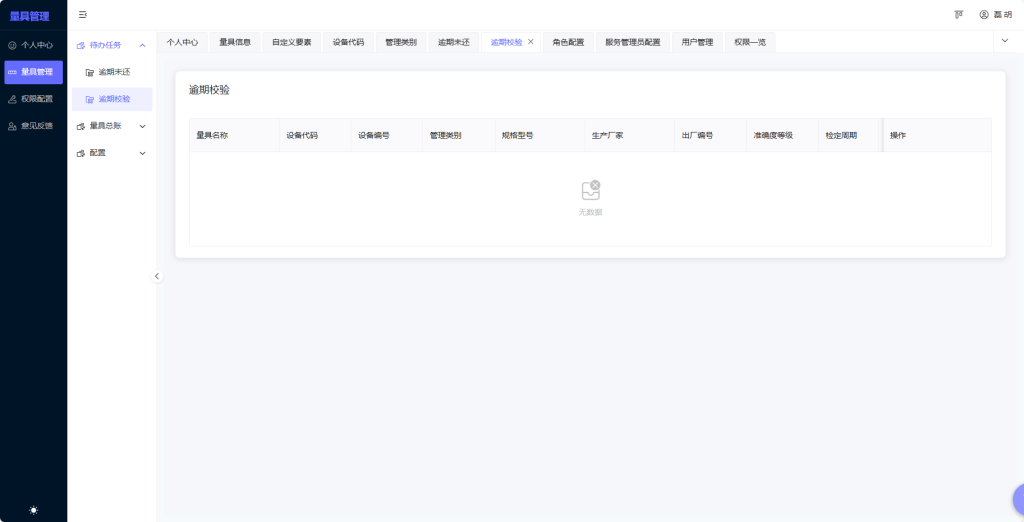Click the 权限配置 icon in sidebar
This screenshot has height=522, width=1024.
(12, 99)
